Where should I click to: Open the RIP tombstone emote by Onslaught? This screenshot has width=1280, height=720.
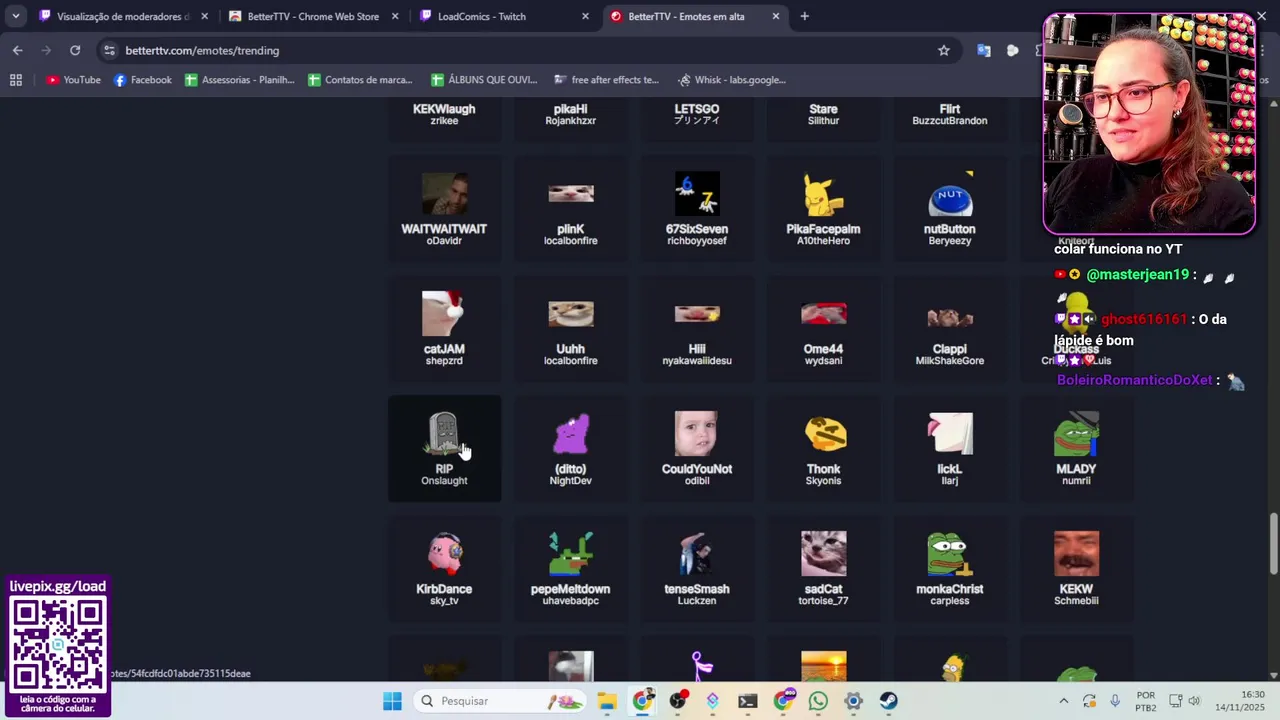pyautogui.click(x=444, y=449)
